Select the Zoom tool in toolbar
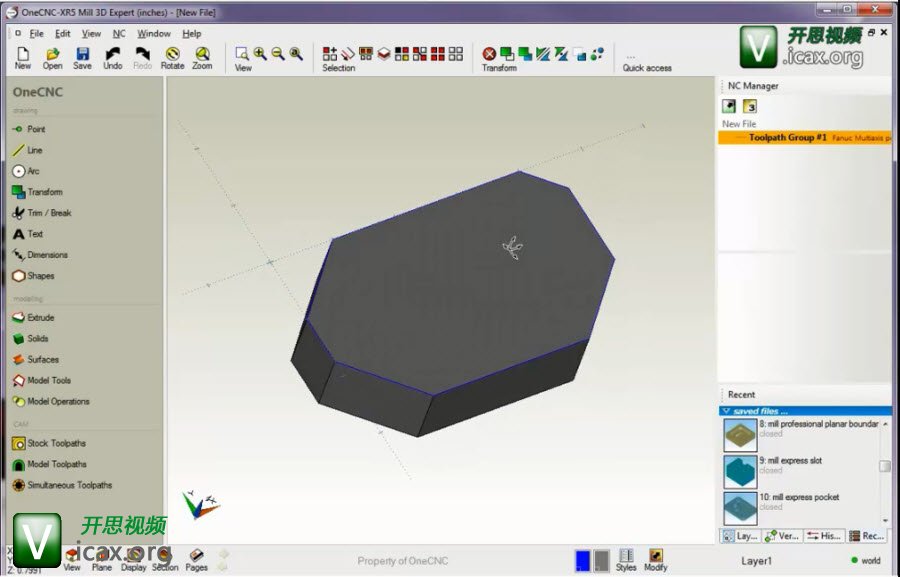The width and height of the screenshot is (900, 577). coord(202,58)
